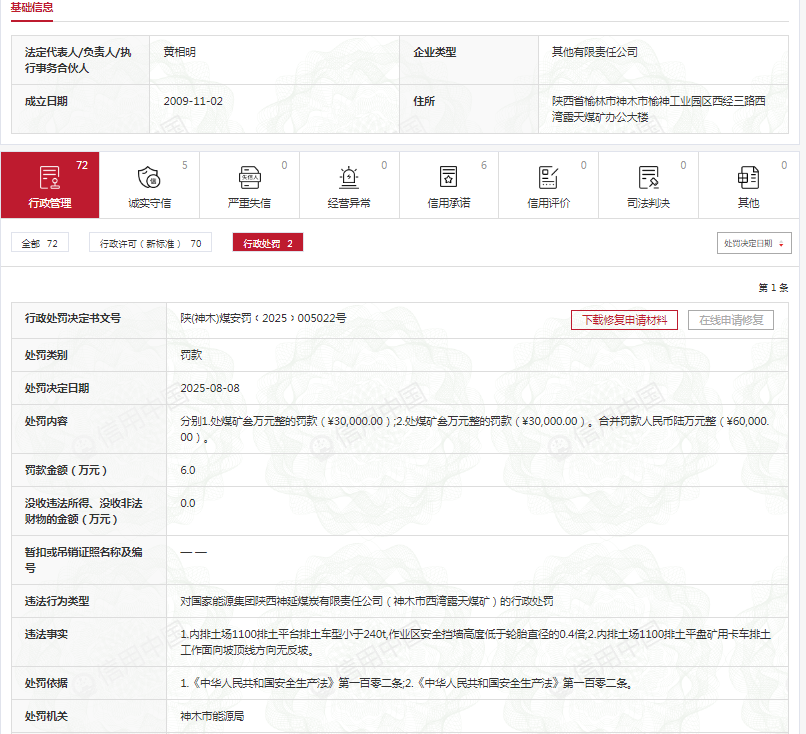Image resolution: width=806 pixels, height=734 pixels.
Task: Open the 司法判决 gavel document icon
Action: [648, 178]
